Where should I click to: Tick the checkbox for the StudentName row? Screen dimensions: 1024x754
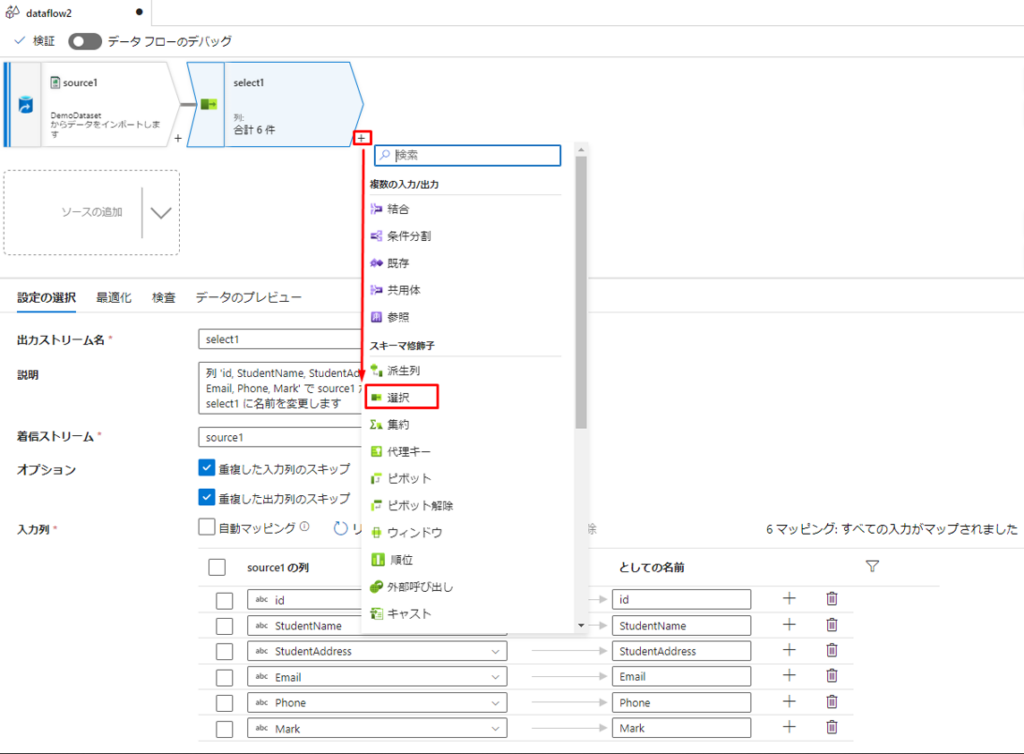pos(225,626)
